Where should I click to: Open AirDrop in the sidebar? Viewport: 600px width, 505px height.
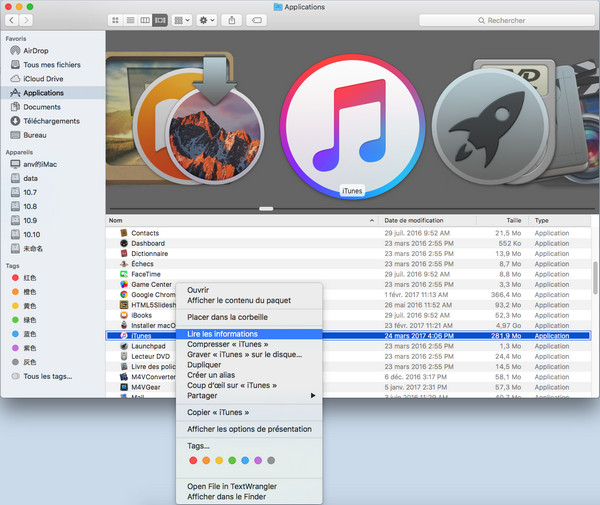pos(35,50)
